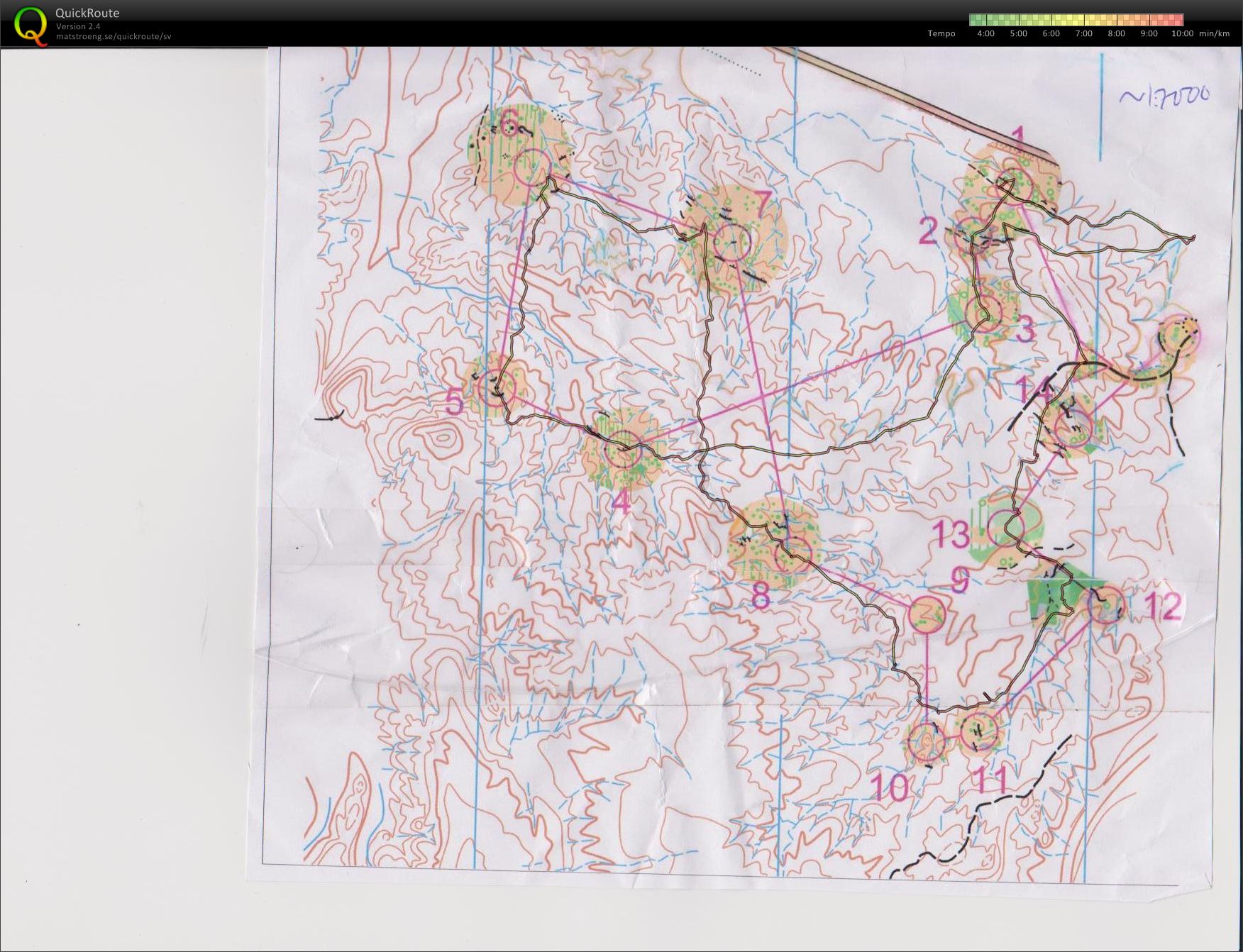Click the pink number 8 control label

point(761,597)
